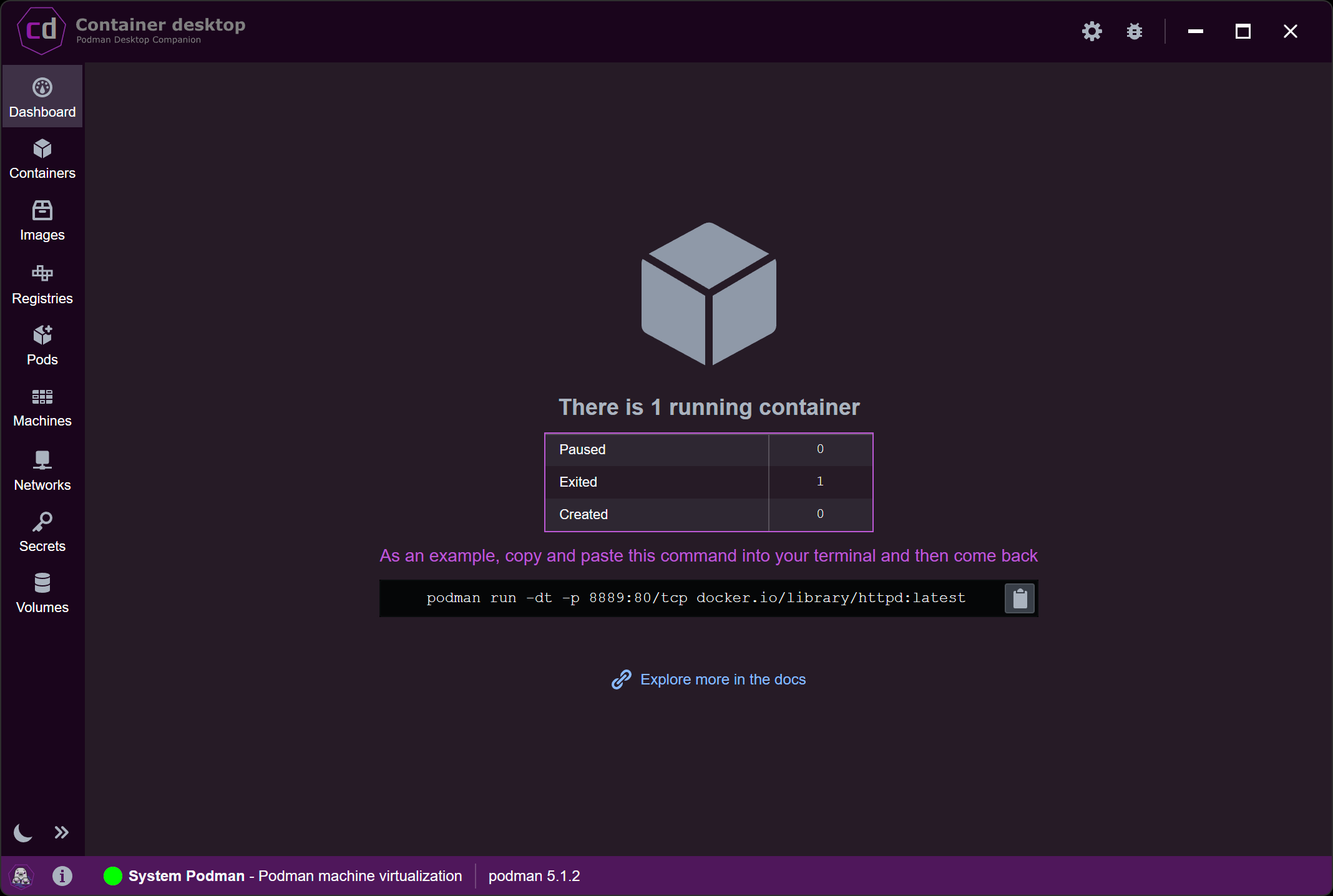The height and width of the screenshot is (896, 1333).
Task: Navigate to Images section
Action: coord(42,220)
